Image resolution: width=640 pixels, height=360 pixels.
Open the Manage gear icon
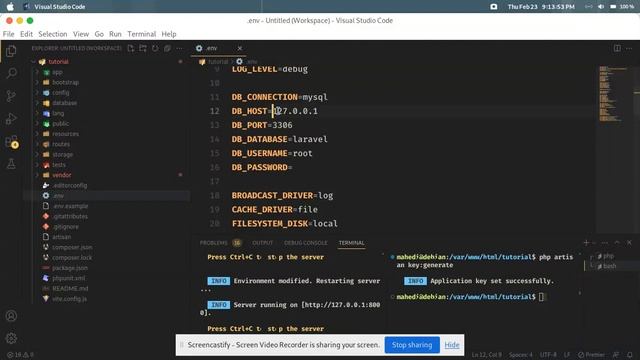11,338
